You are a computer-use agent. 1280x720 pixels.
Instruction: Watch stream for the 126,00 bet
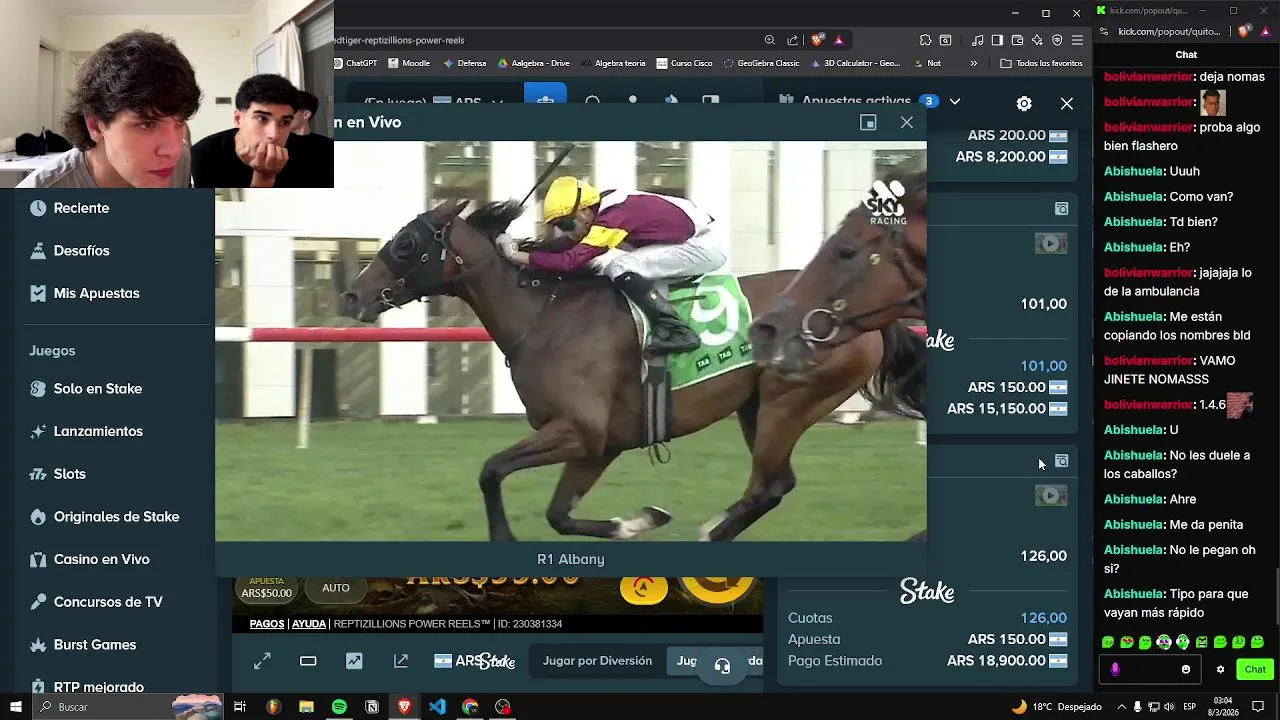1050,495
